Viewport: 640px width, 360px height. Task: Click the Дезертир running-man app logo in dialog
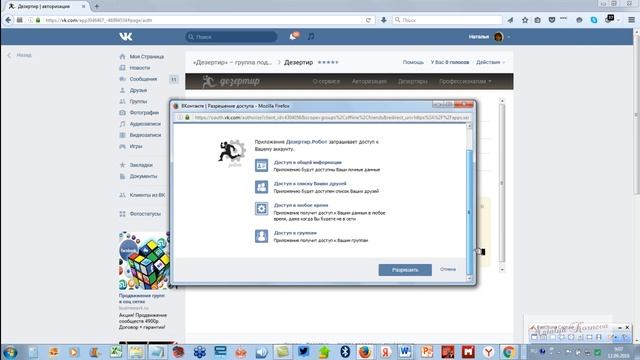(x=231, y=153)
